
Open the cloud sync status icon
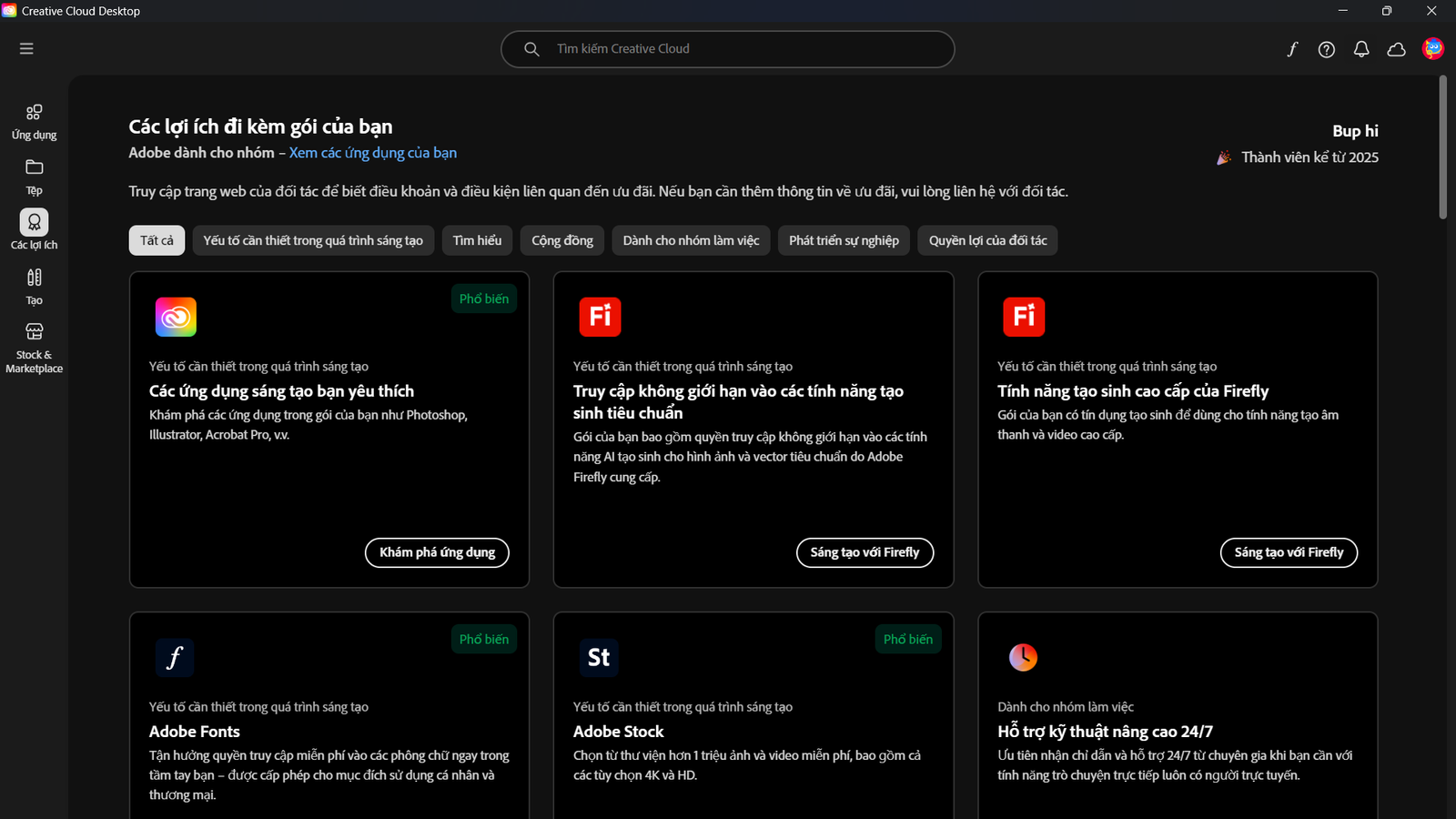point(1397,49)
